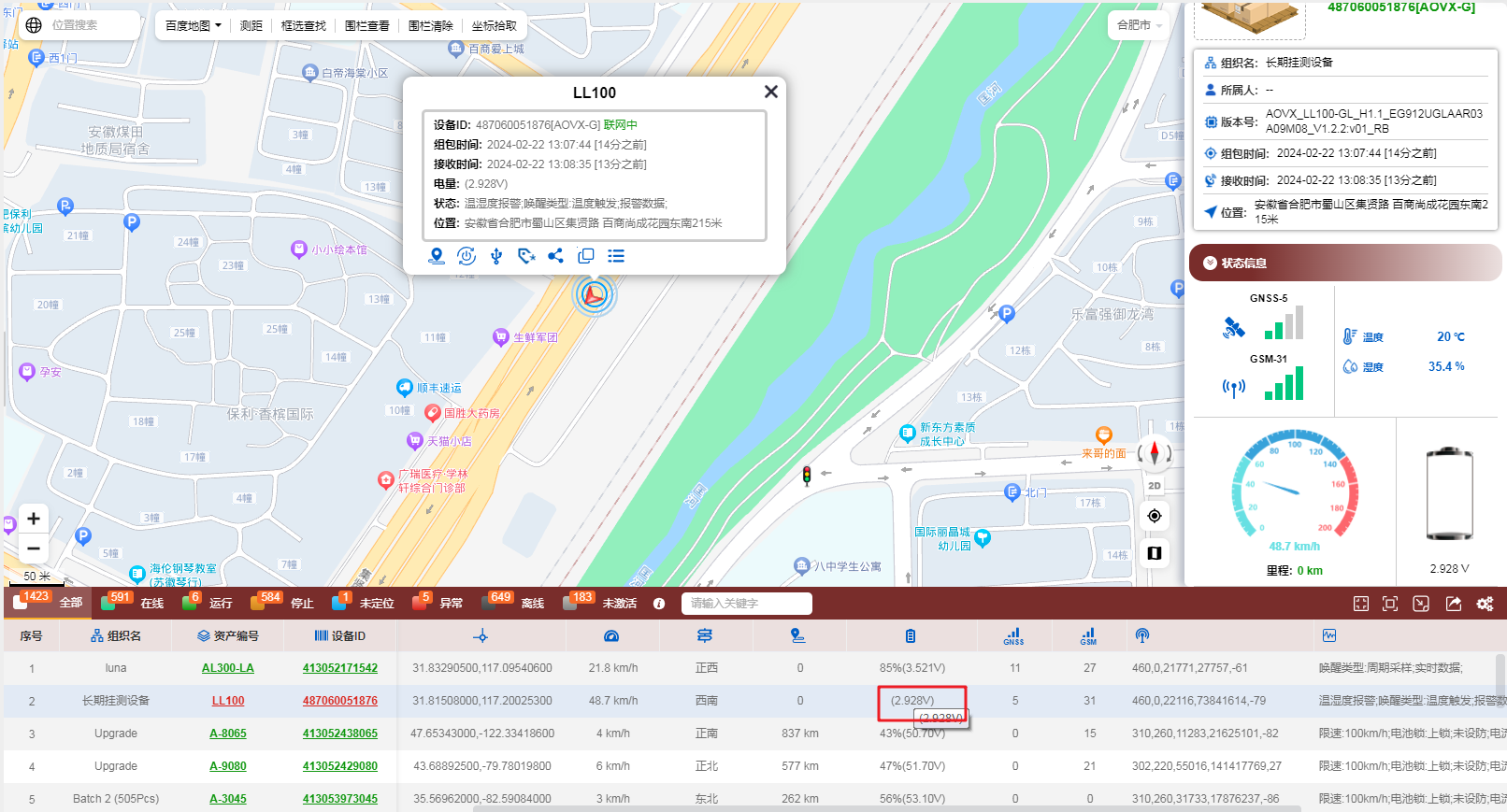Collapse the 状态信息 status section header
Viewport: 1507px width, 812px height.
click(1345, 264)
